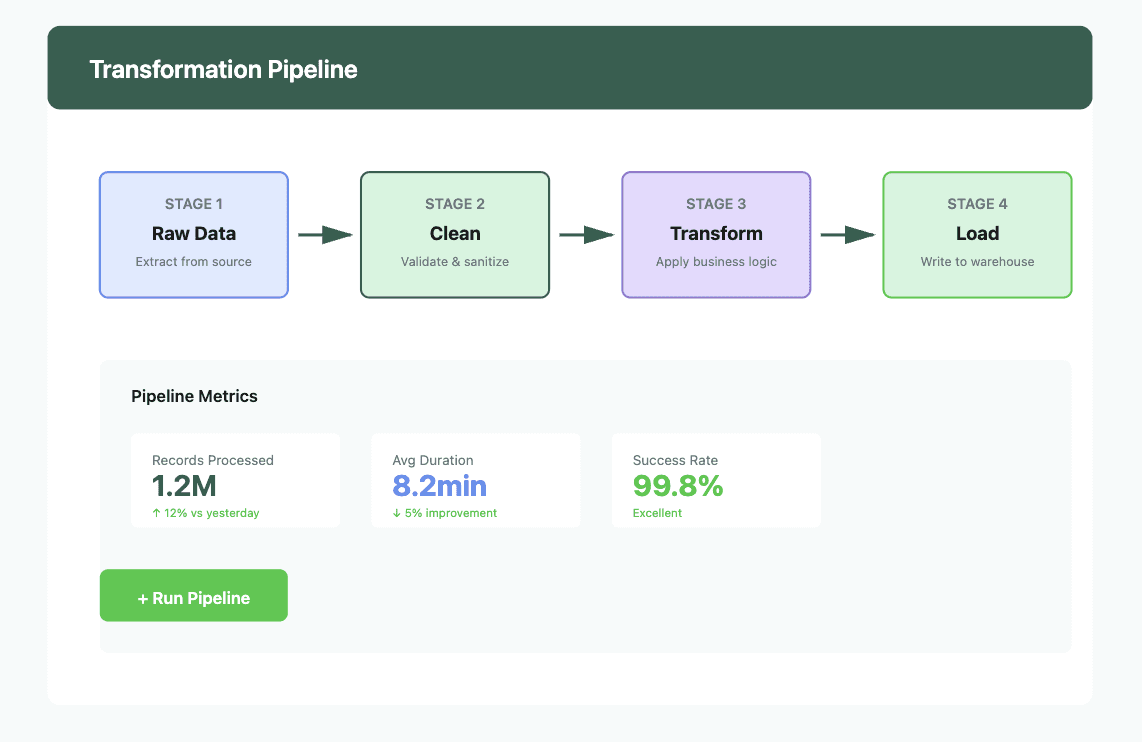The height and width of the screenshot is (742, 1142).
Task: Click the 99.8% success value
Action: pyautogui.click(x=678, y=486)
